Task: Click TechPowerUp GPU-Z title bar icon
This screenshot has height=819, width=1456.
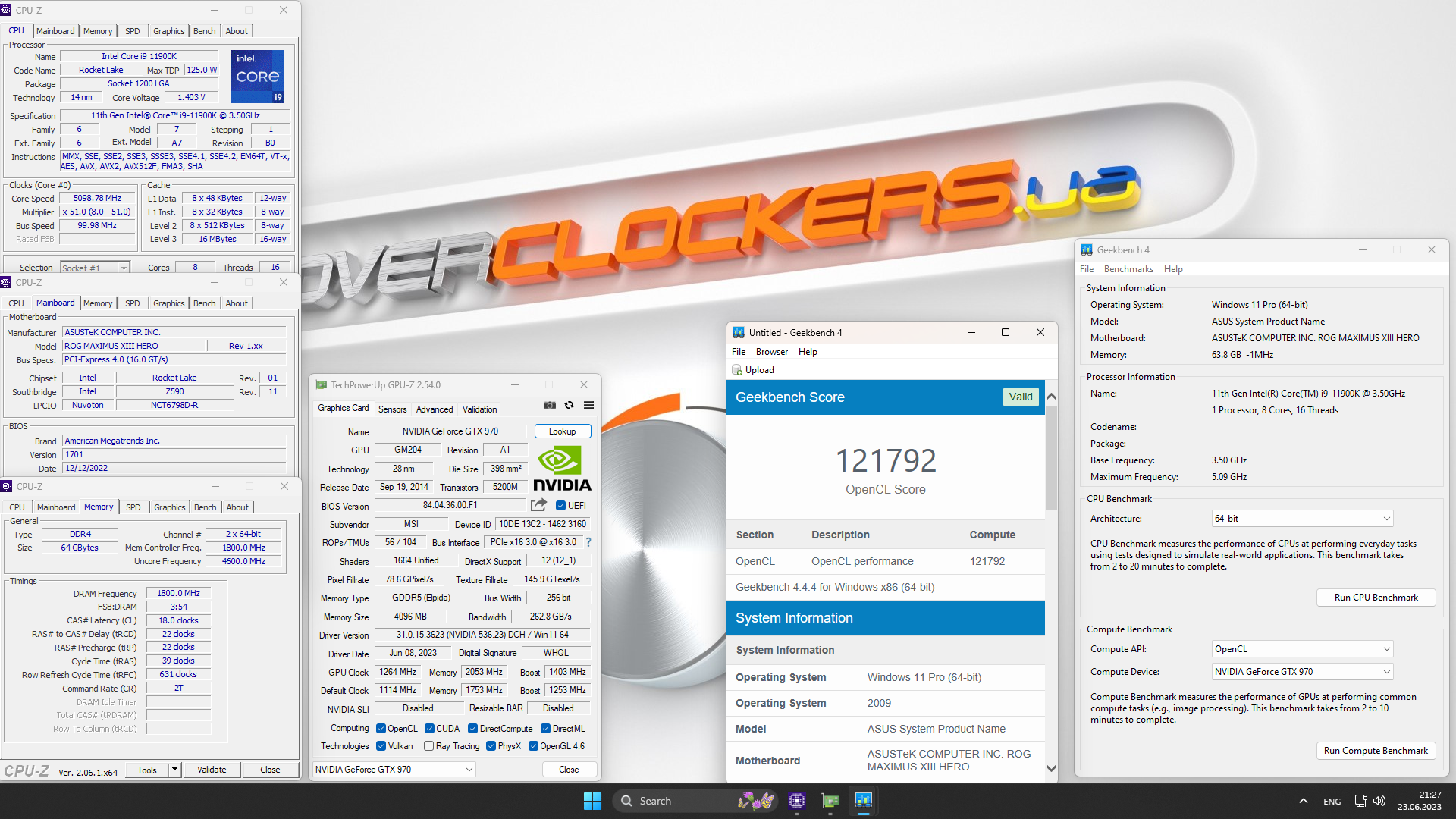Action: click(322, 384)
